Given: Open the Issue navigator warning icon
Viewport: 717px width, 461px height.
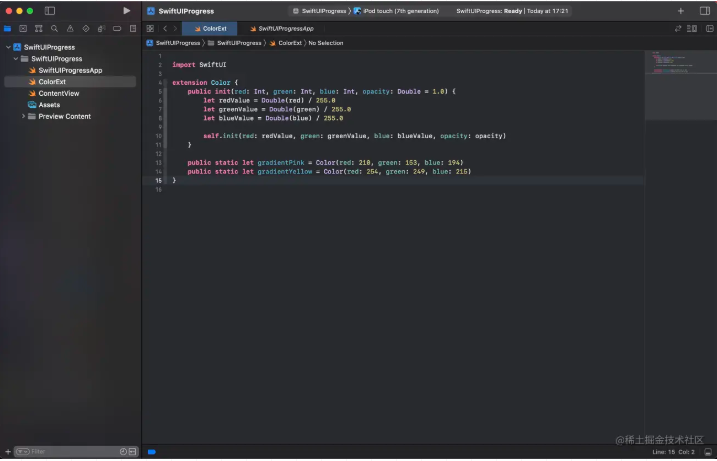Looking at the screenshot, I should pos(70,29).
